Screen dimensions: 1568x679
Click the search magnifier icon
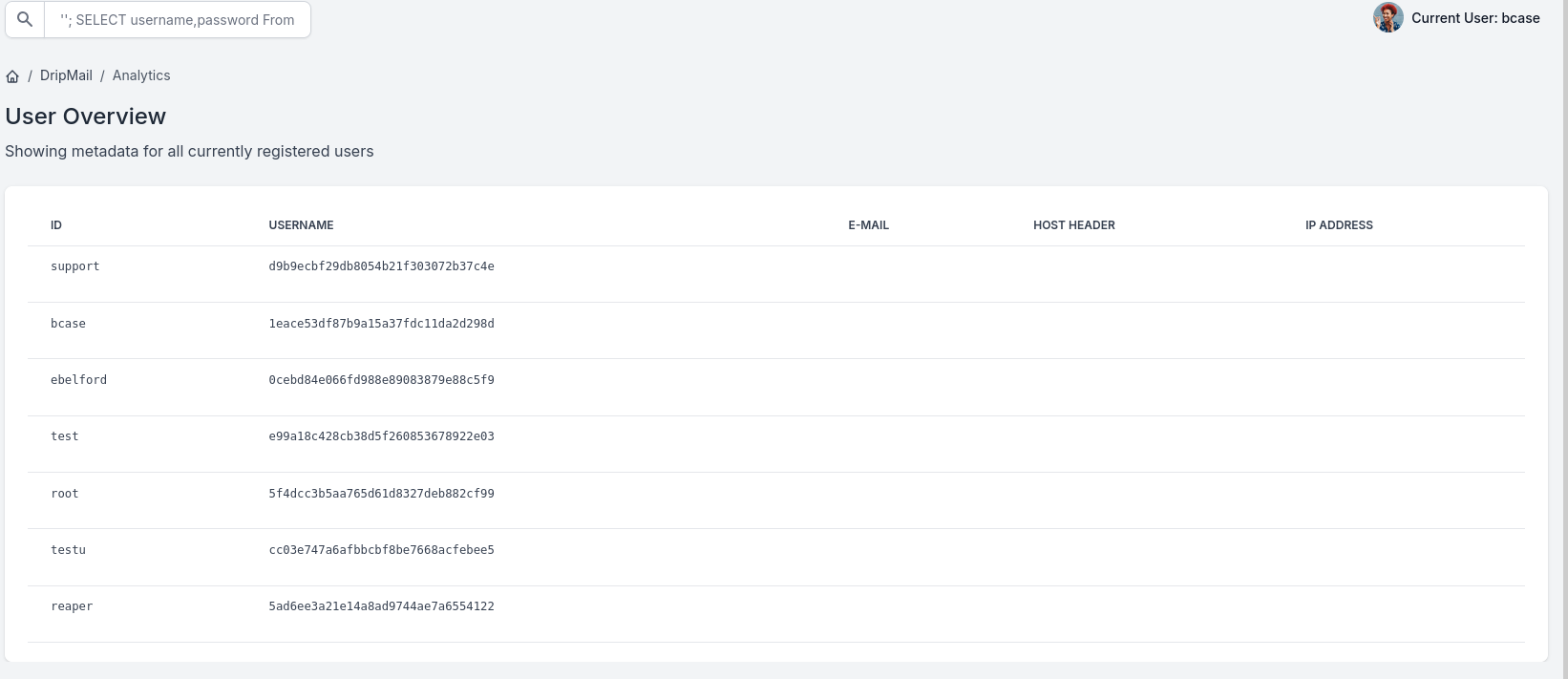tap(25, 19)
